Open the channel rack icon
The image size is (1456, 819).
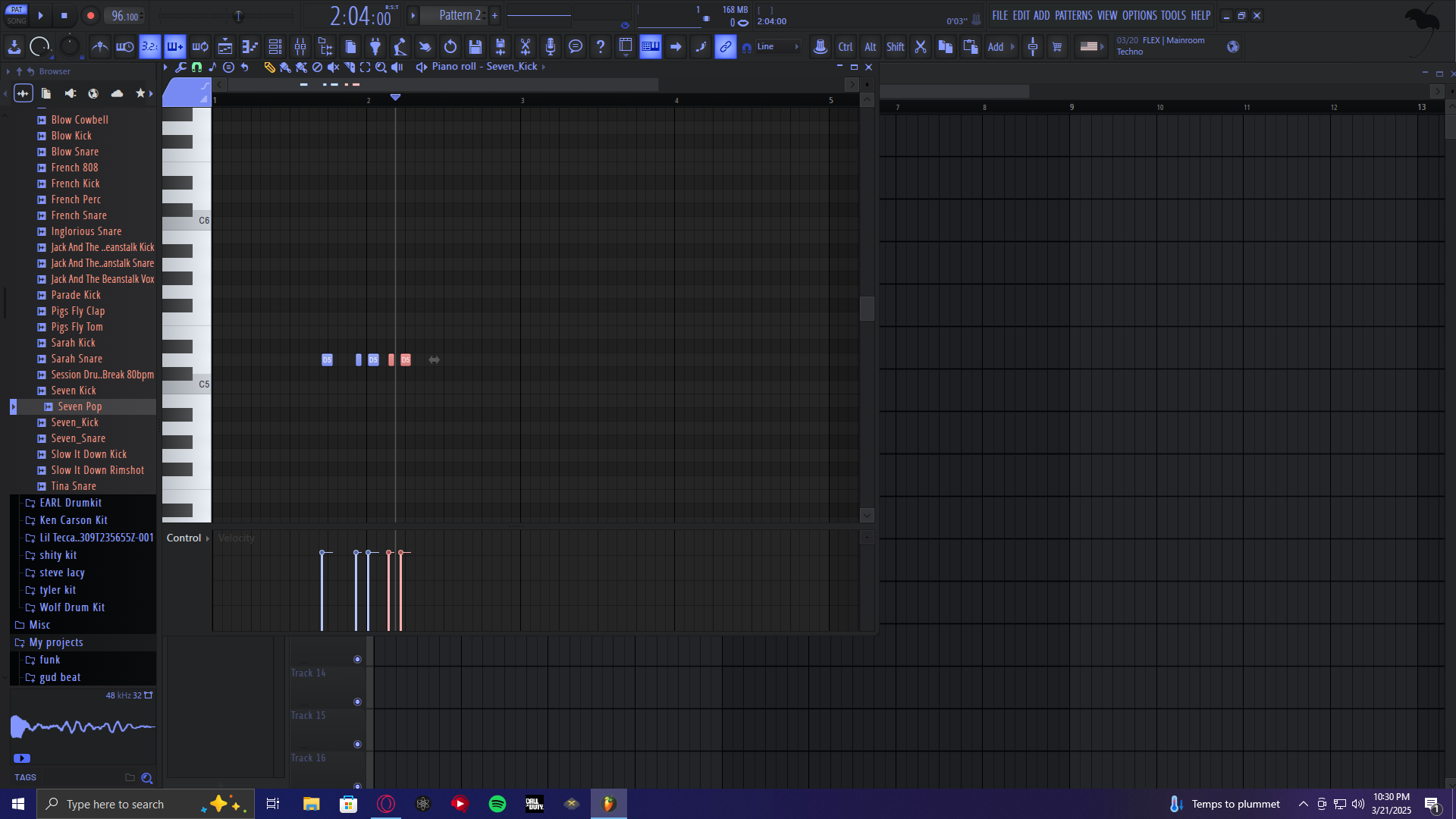click(275, 47)
